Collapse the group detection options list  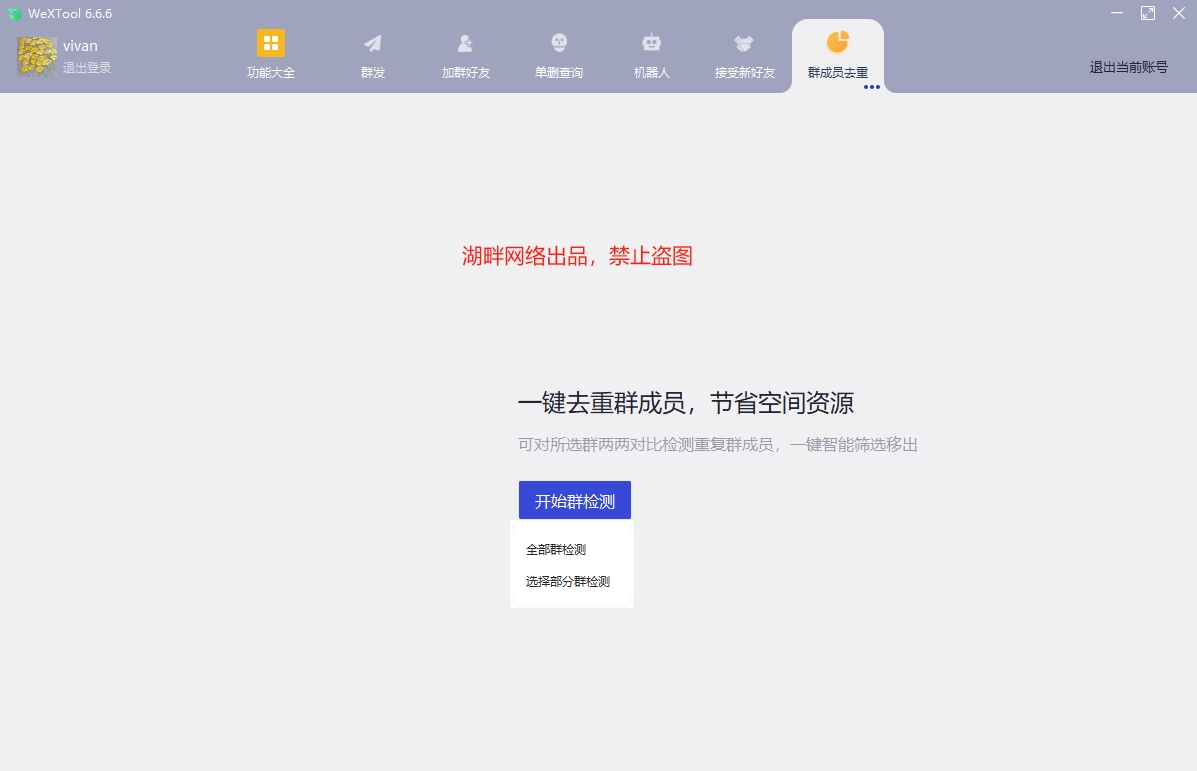pyautogui.click(x=574, y=500)
